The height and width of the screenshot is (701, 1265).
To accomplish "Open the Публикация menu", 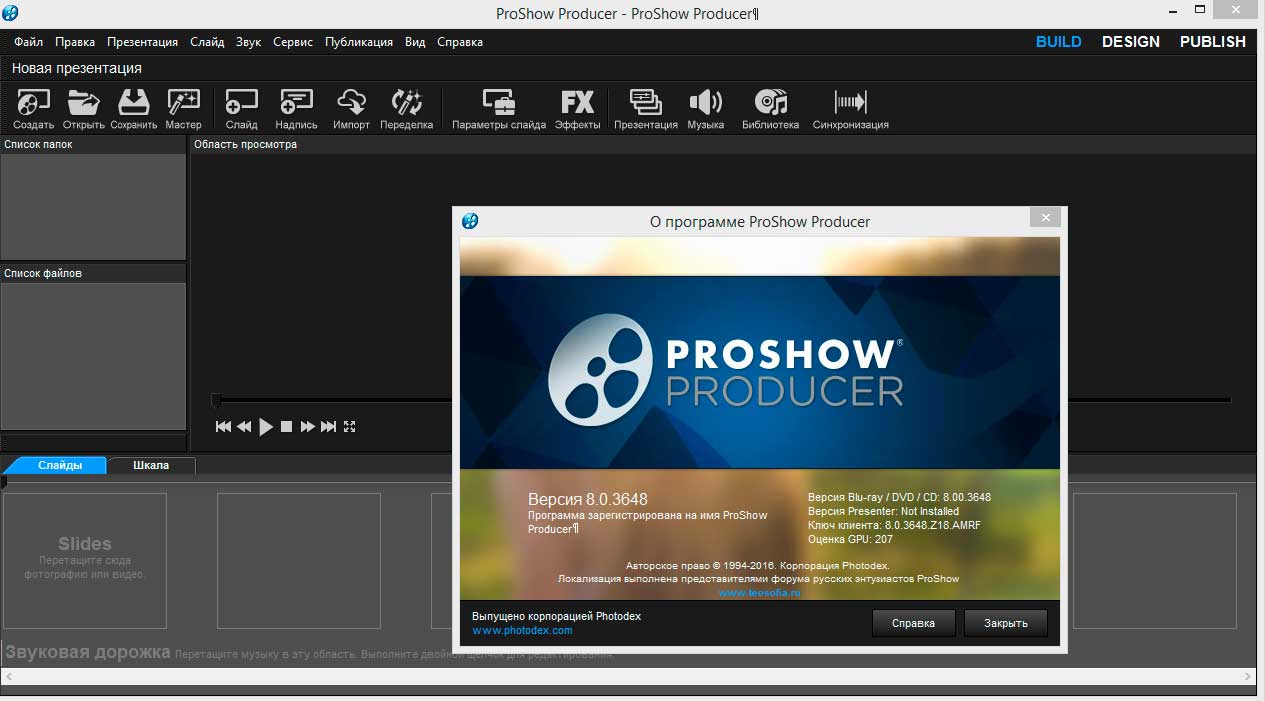I will 359,42.
